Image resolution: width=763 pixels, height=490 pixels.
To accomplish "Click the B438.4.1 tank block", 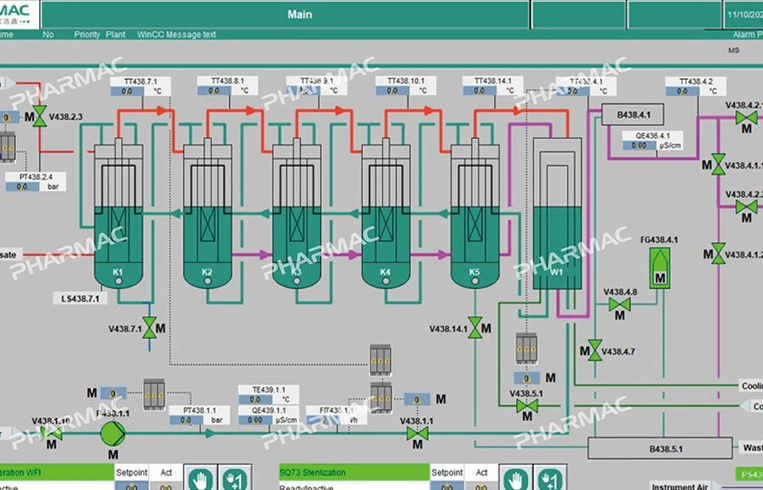I will coord(635,114).
